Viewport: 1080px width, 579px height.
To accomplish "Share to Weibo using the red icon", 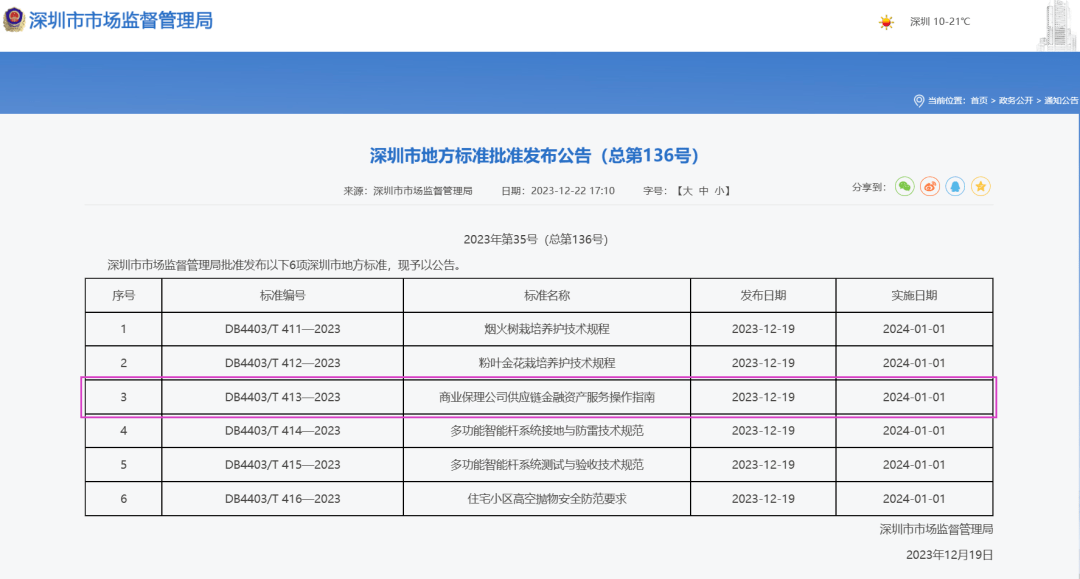I will (930, 186).
